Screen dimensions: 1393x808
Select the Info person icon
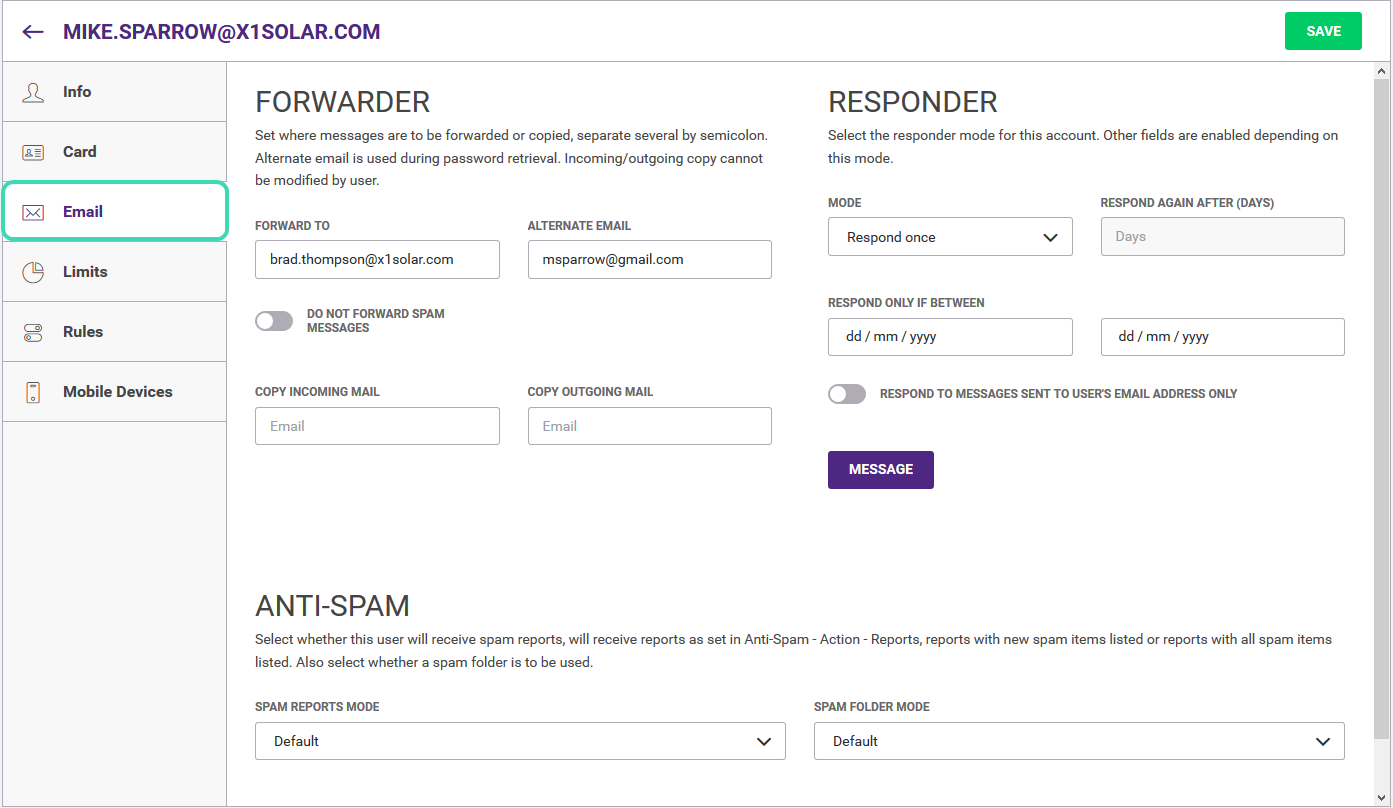(33, 92)
